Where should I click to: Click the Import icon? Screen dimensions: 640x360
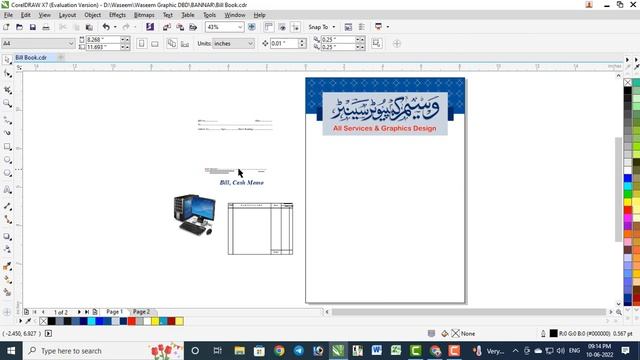(167, 27)
